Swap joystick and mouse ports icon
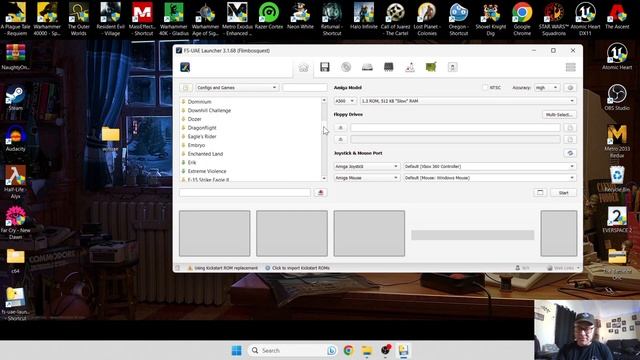The height and width of the screenshot is (360, 640). (570, 153)
